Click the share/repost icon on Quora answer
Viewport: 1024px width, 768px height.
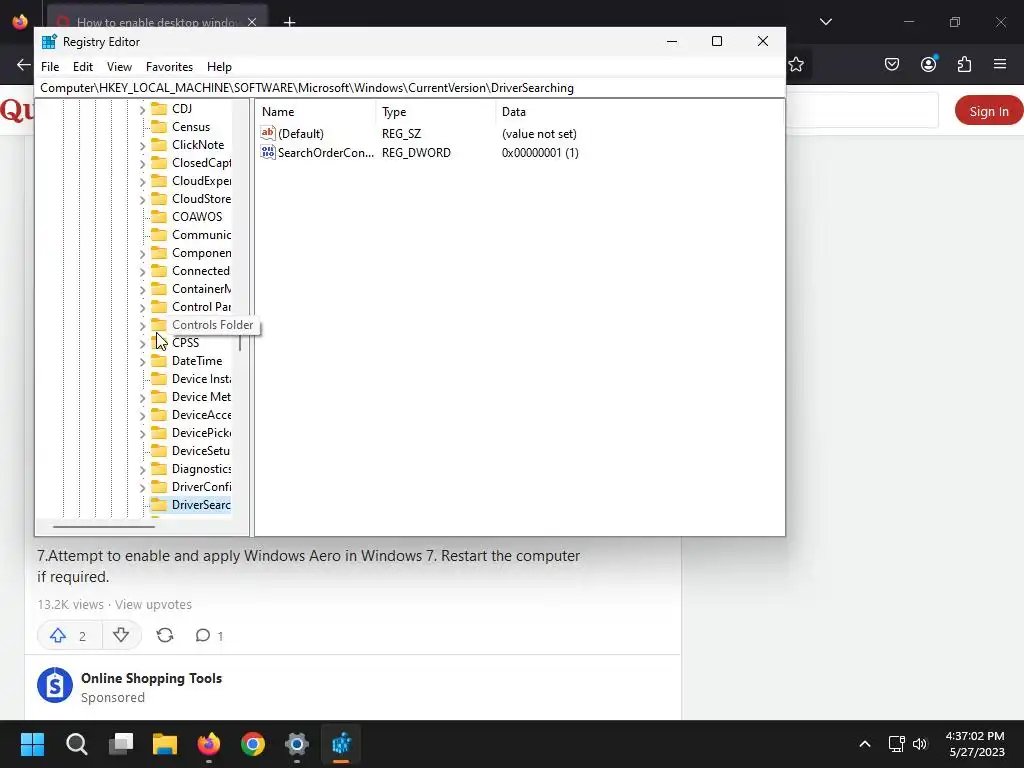click(165, 635)
